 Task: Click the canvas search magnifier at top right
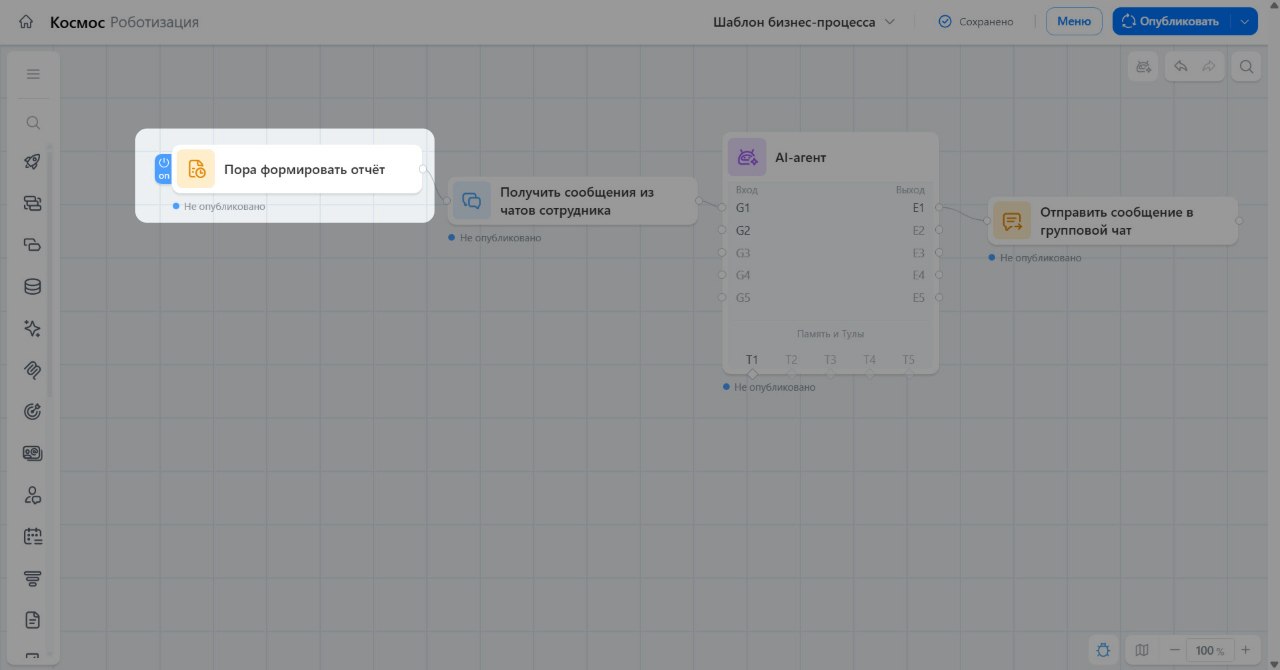coord(1246,67)
